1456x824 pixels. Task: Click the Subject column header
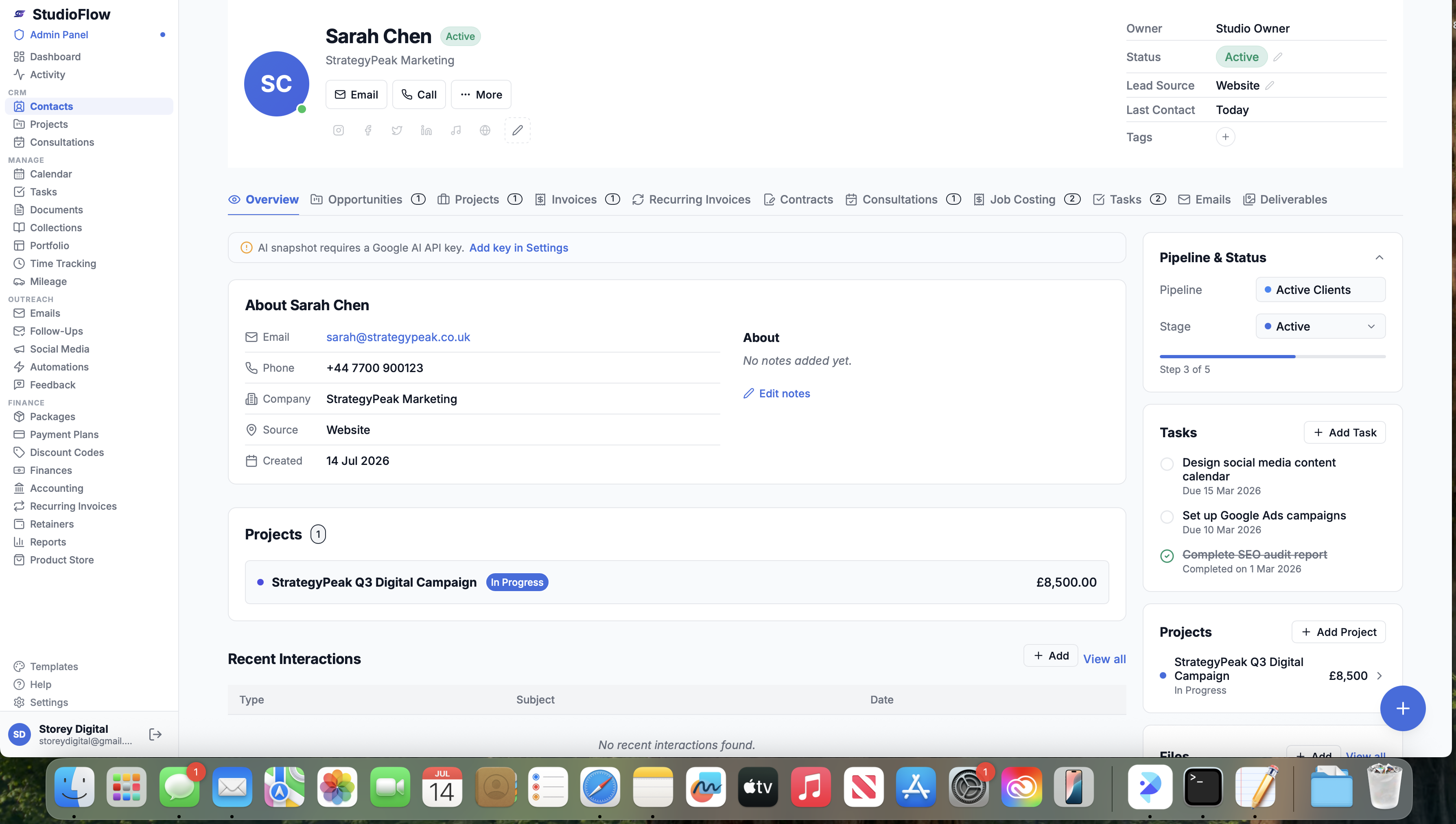[535, 699]
